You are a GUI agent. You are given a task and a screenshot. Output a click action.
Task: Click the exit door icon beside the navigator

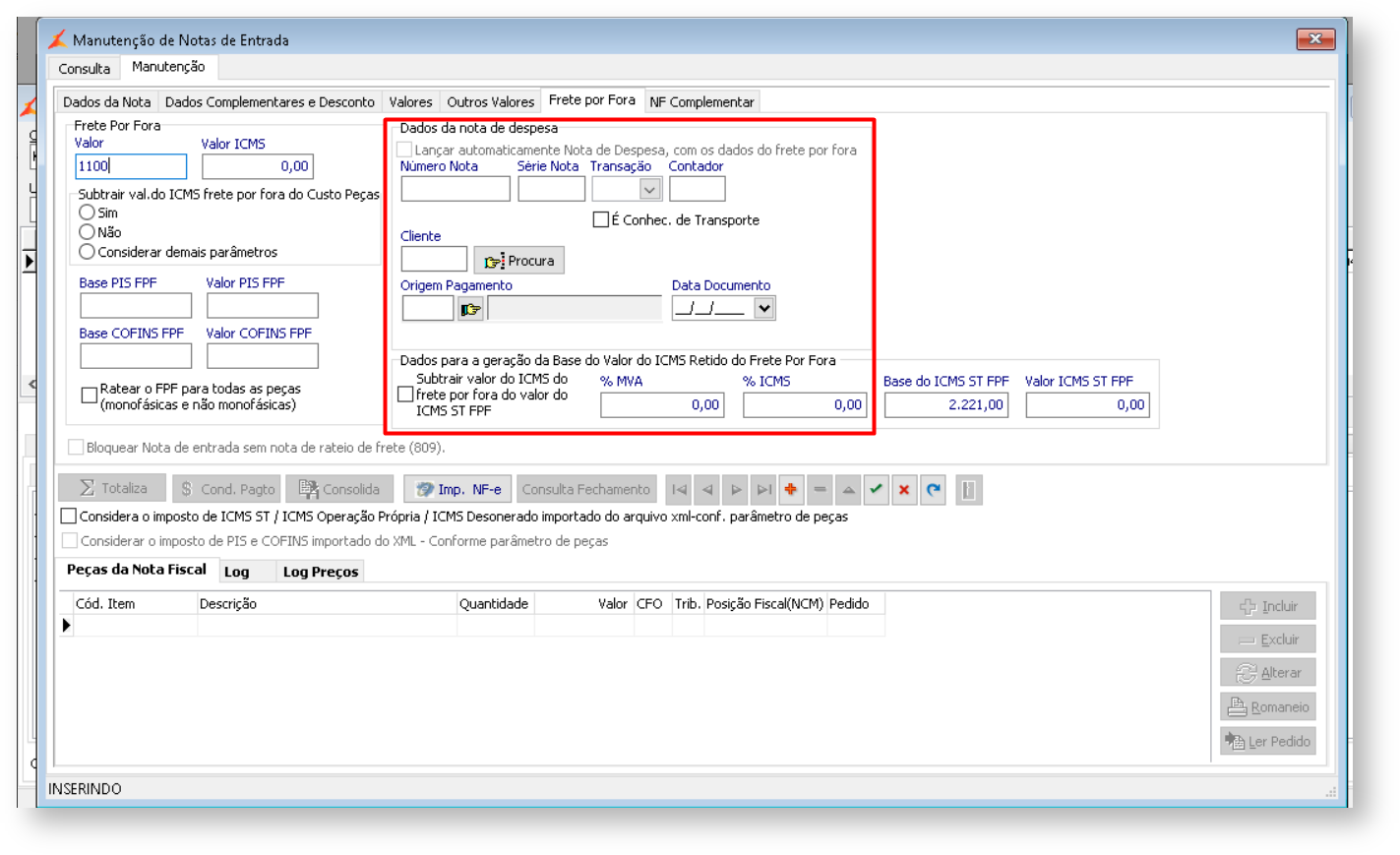click(969, 490)
